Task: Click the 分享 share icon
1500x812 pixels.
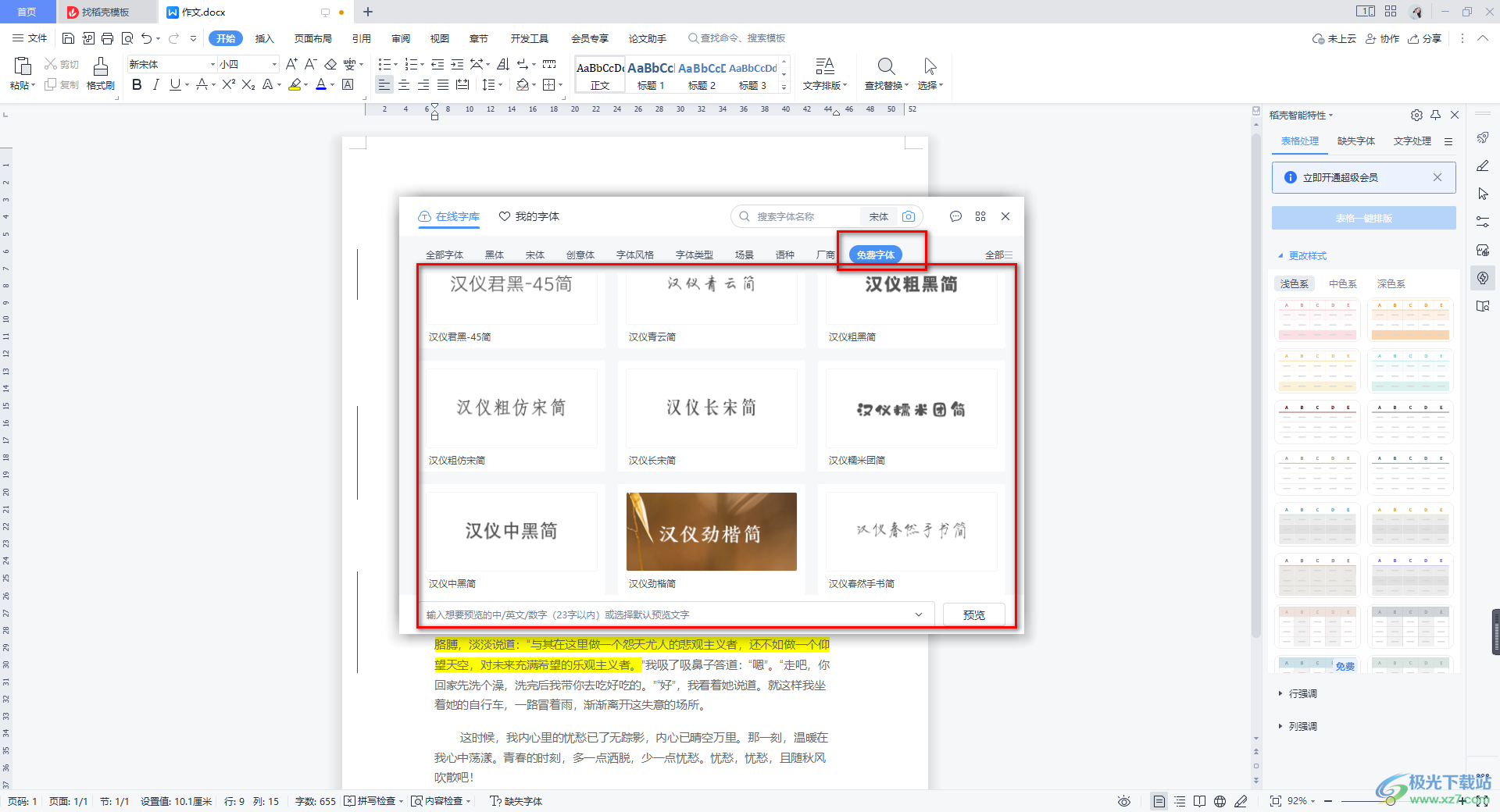Action: click(1425, 38)
